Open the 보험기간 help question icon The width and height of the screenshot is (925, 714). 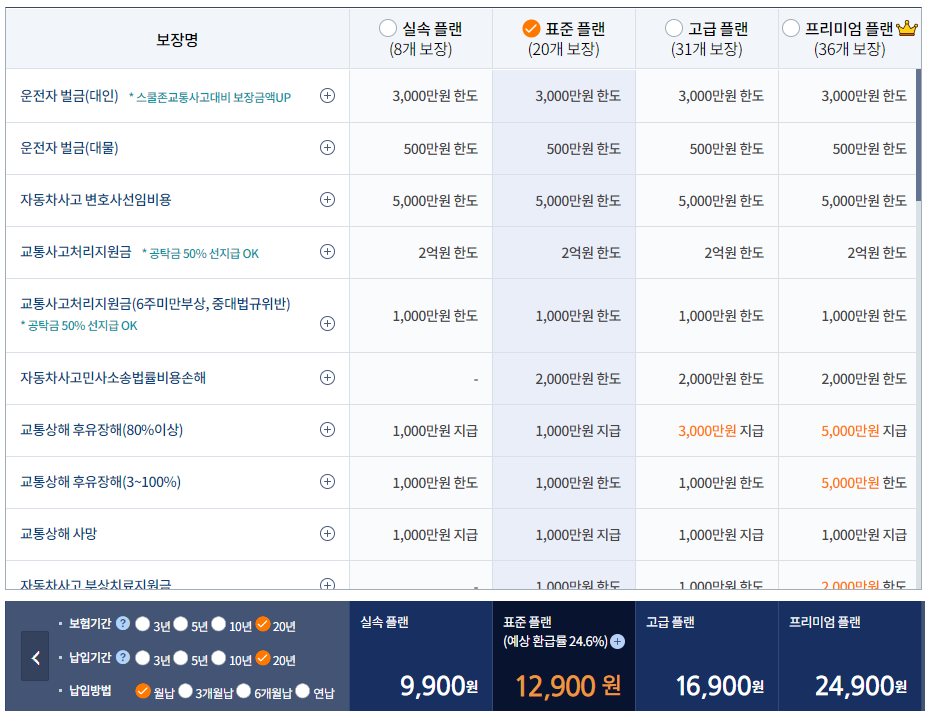[123, 623]
